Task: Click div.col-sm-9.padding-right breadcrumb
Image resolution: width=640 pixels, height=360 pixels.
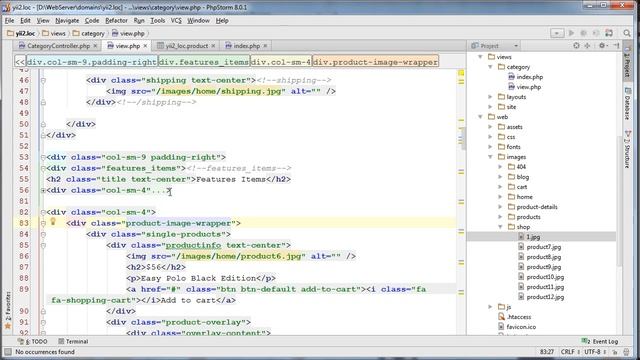Action: click(92, 62)
